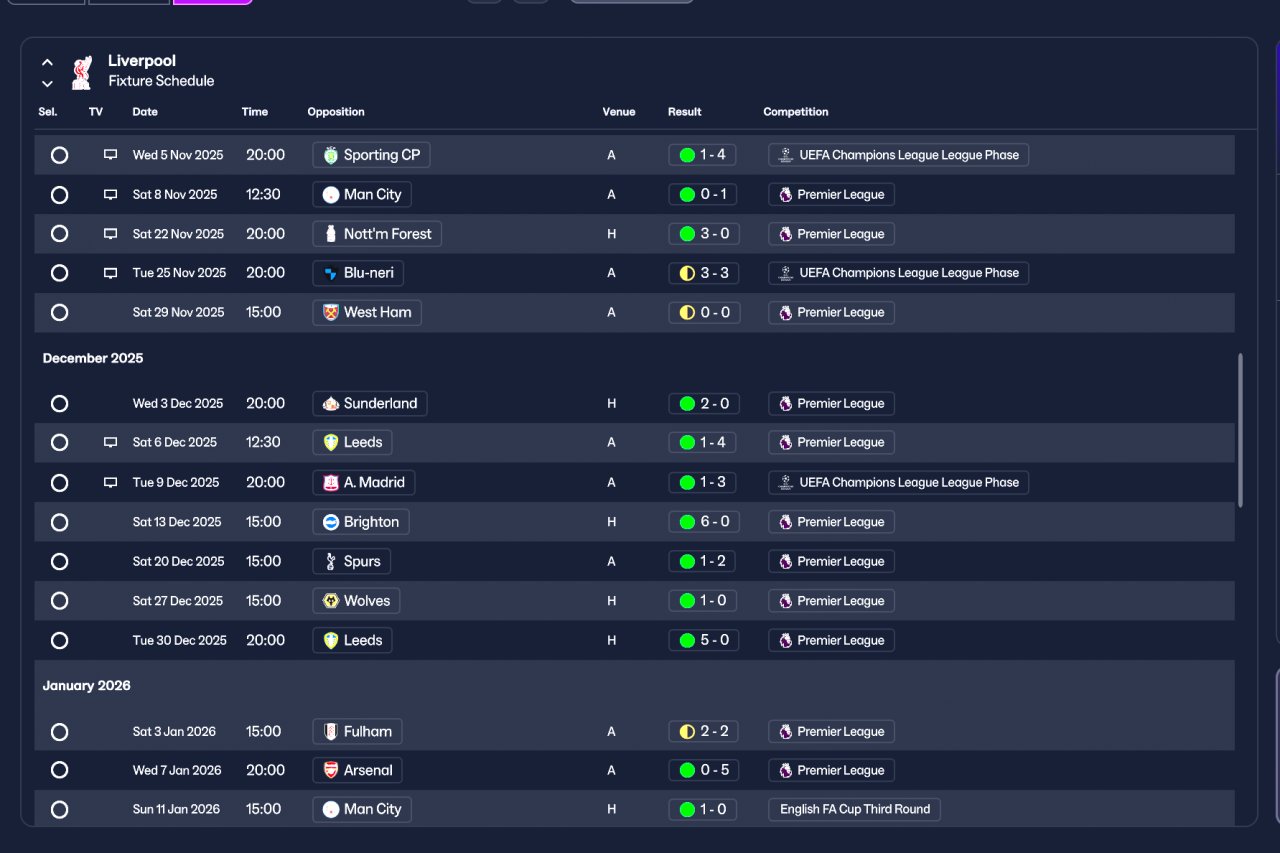1280x853 pixels.
Task: Select the Arsenal fixture circle
Action: (59, 770)
